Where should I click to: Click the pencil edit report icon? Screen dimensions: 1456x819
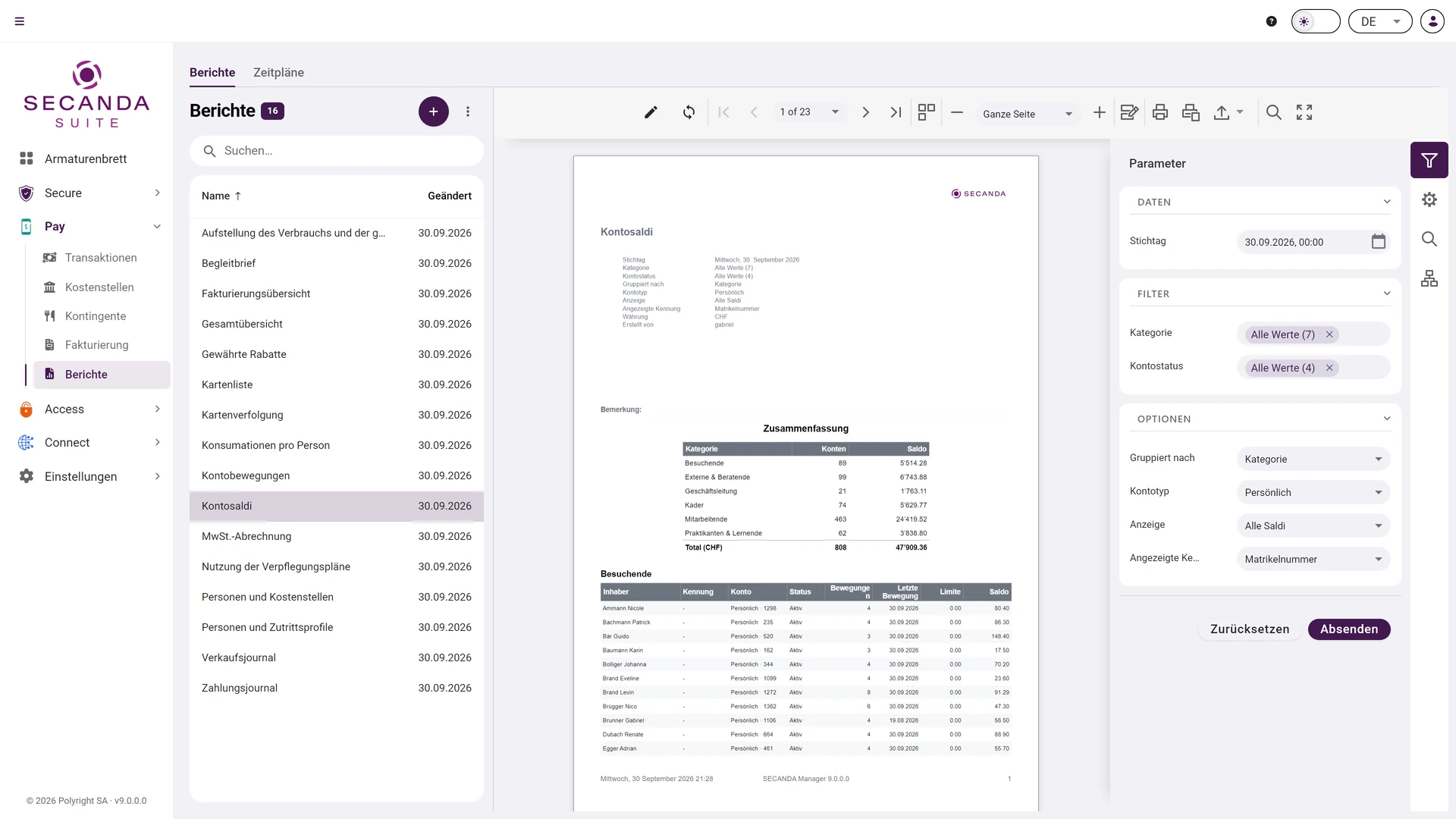(651, 112)
